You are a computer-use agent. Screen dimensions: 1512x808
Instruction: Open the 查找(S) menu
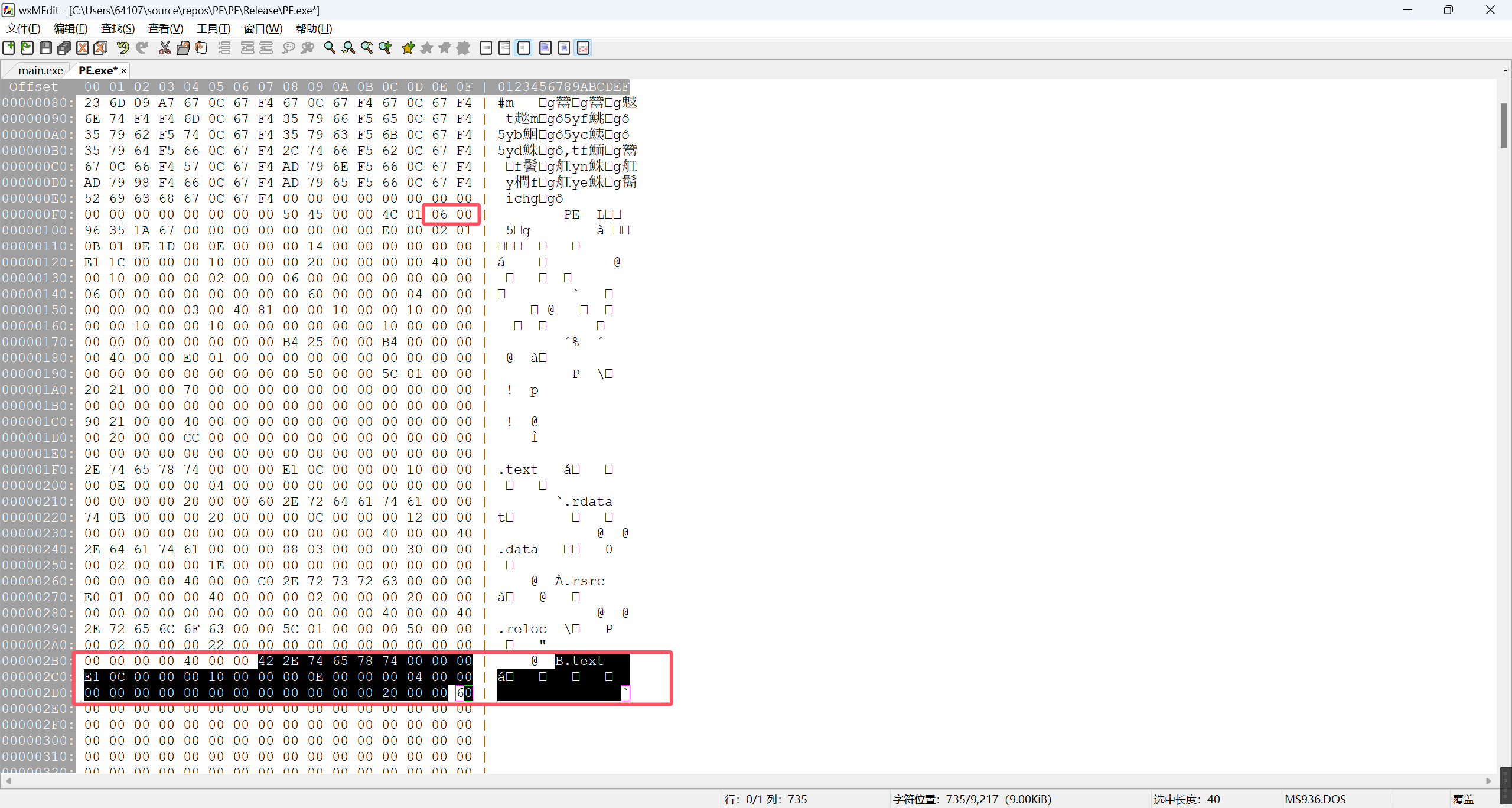pos(118,28)
